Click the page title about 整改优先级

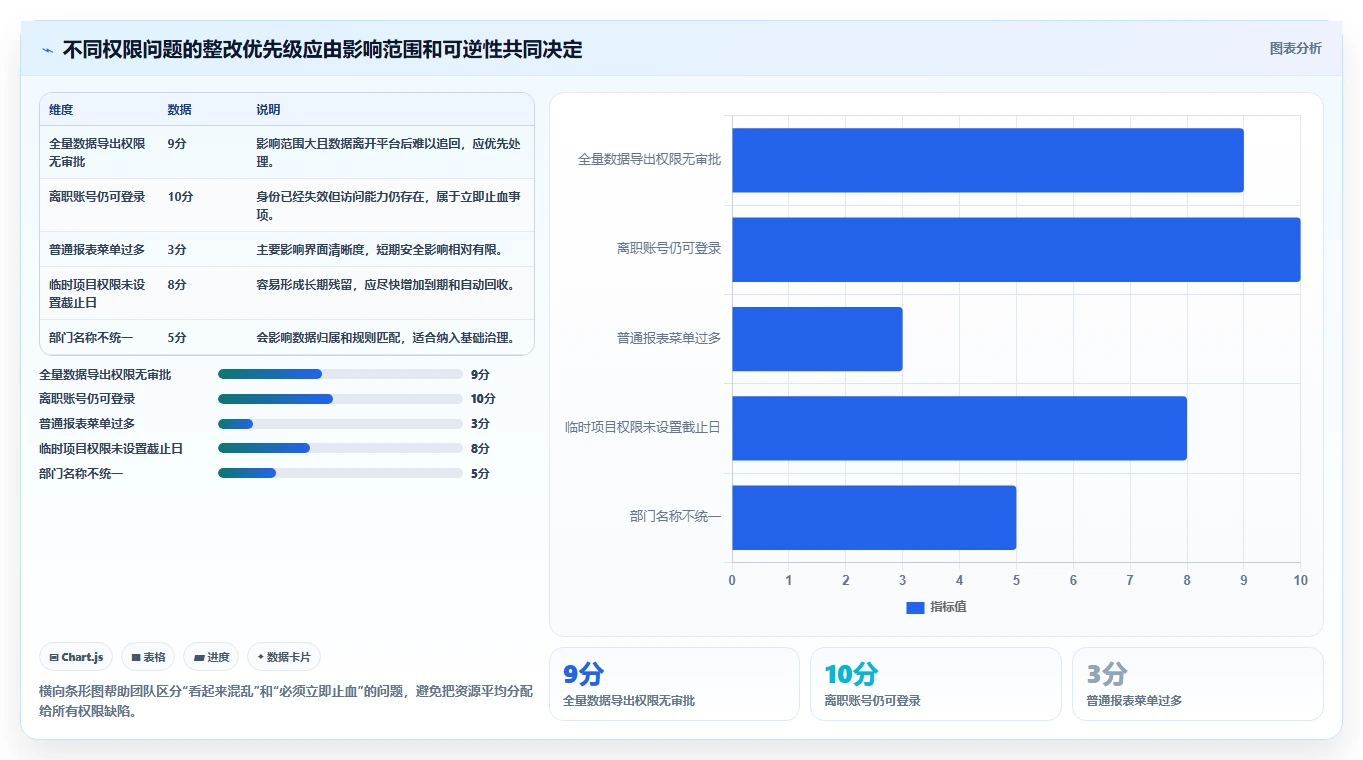[322, 49]
